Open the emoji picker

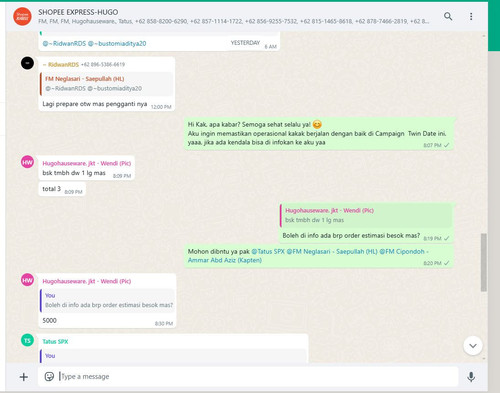click(49, 377)
